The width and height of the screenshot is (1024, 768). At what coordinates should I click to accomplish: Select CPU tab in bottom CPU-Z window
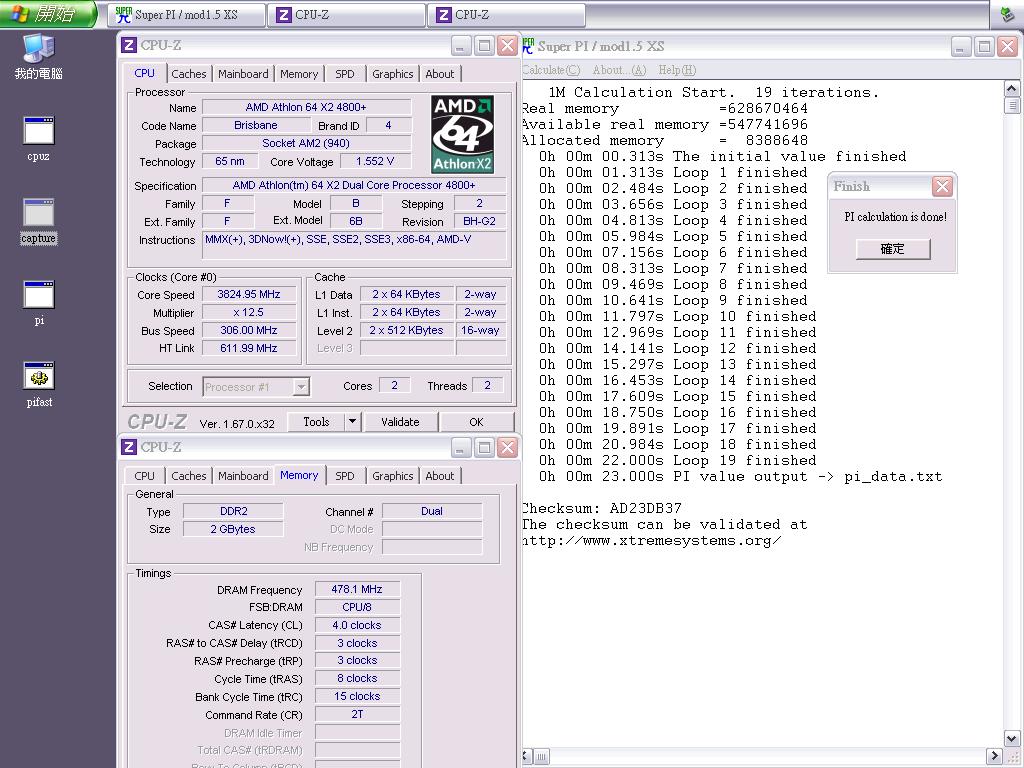(x=144, y=476)
